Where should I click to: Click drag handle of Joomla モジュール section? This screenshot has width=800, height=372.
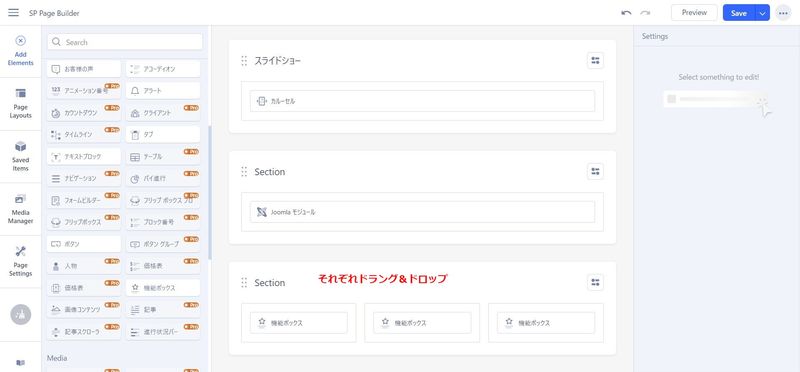[244, 171]
